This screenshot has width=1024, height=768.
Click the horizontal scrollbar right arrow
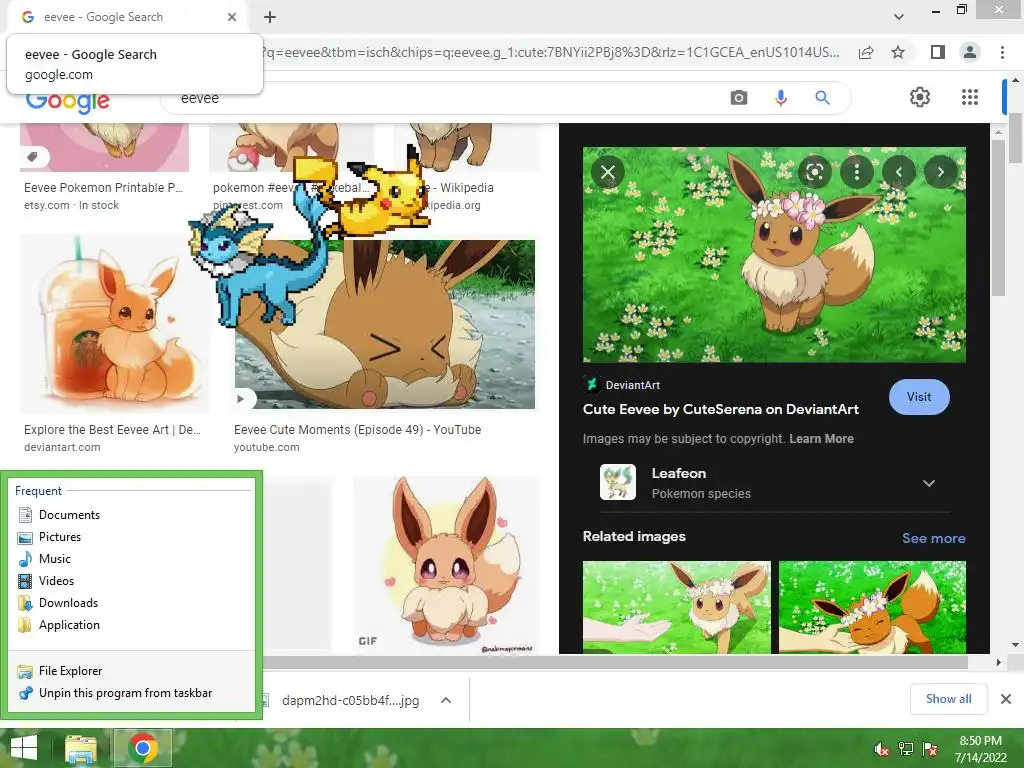998,662
